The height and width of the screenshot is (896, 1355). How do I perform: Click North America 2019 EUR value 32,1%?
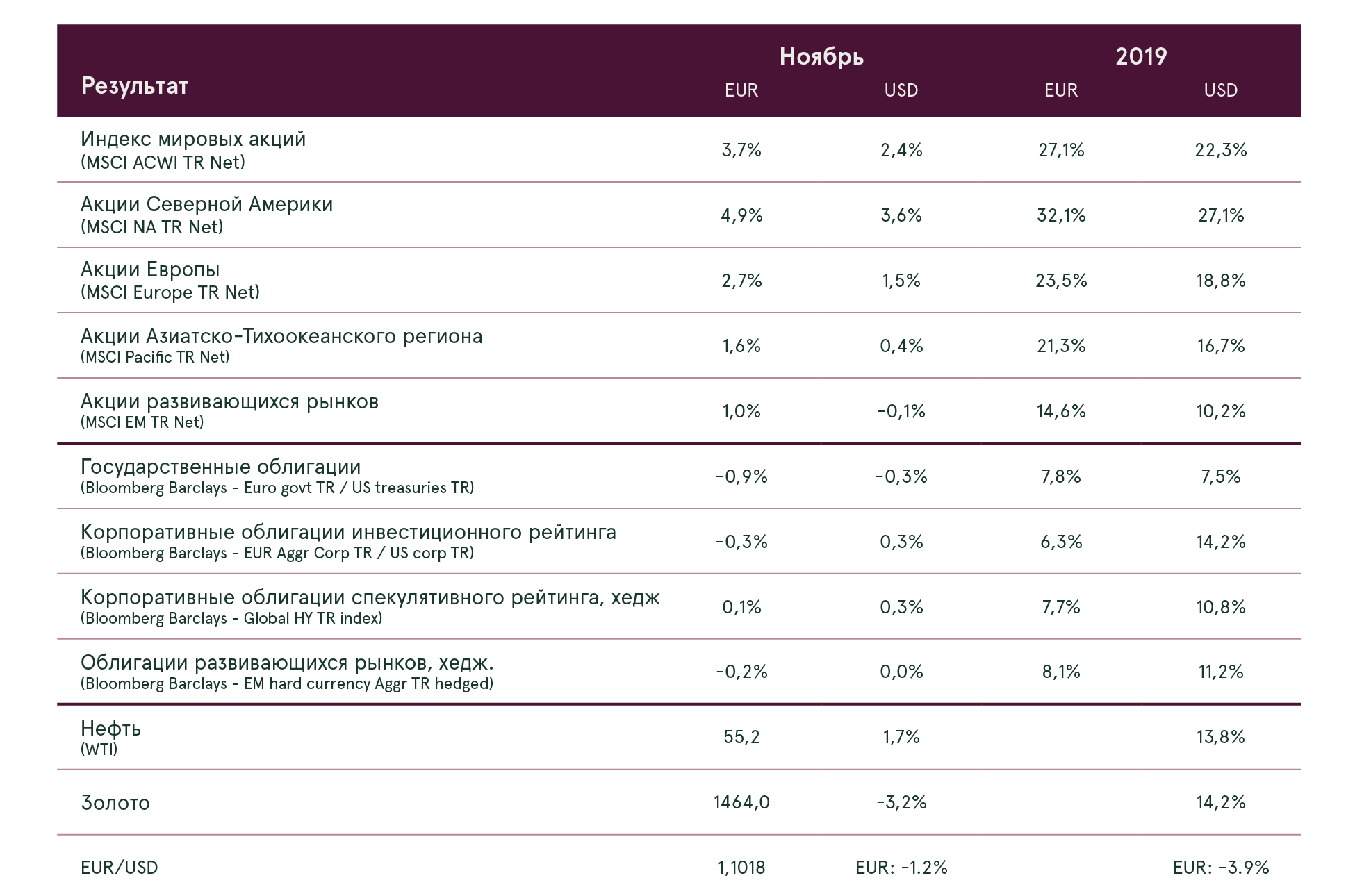coord(1061,216)
